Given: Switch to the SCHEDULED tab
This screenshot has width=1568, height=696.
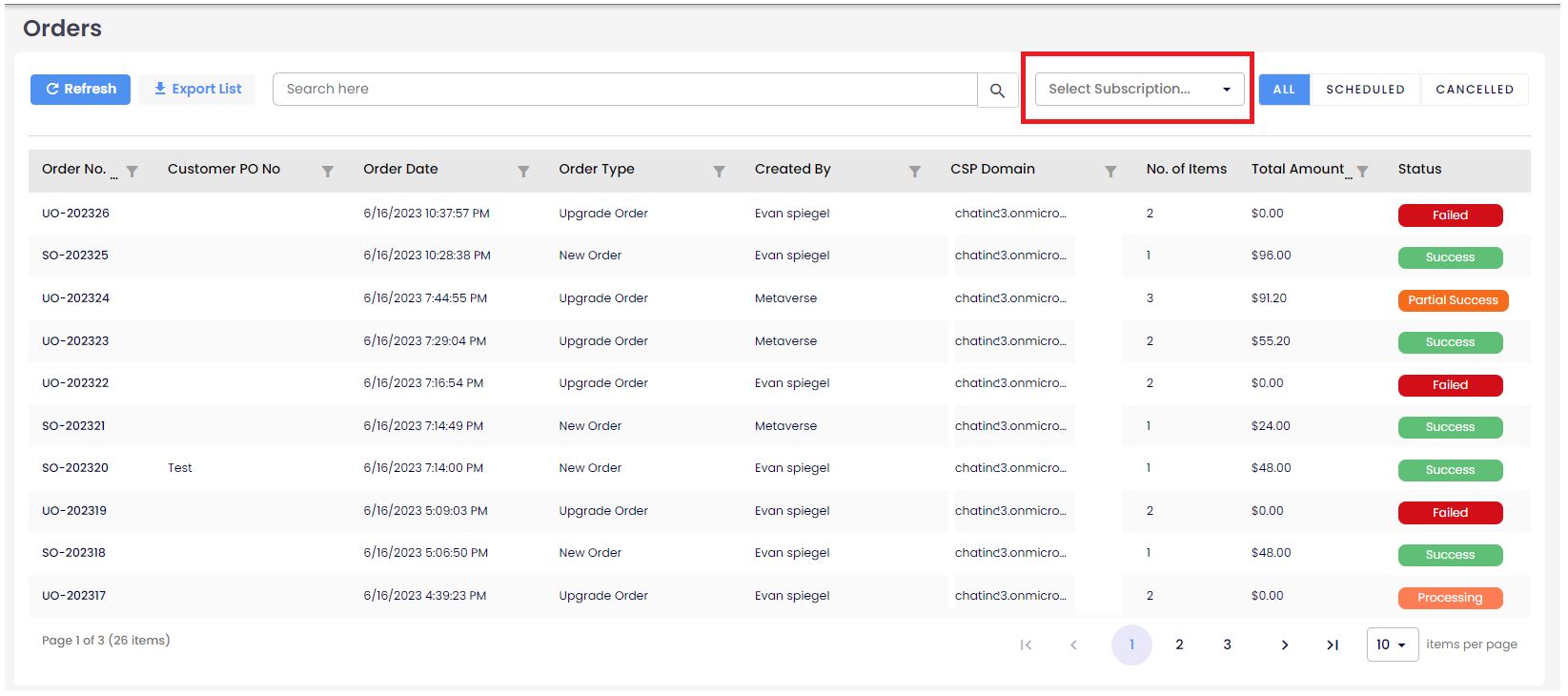Looking at the screenshot, I should coord(1365,90).
